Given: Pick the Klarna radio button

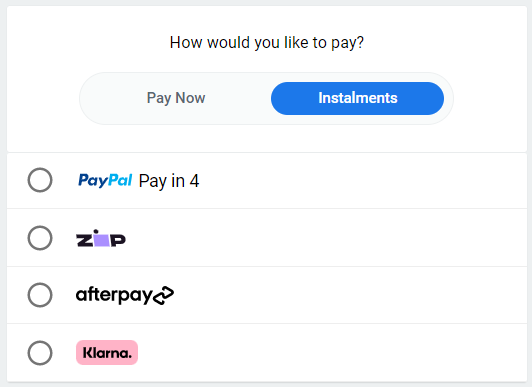Looking at the screenshot, I should [x=40, y=353].
